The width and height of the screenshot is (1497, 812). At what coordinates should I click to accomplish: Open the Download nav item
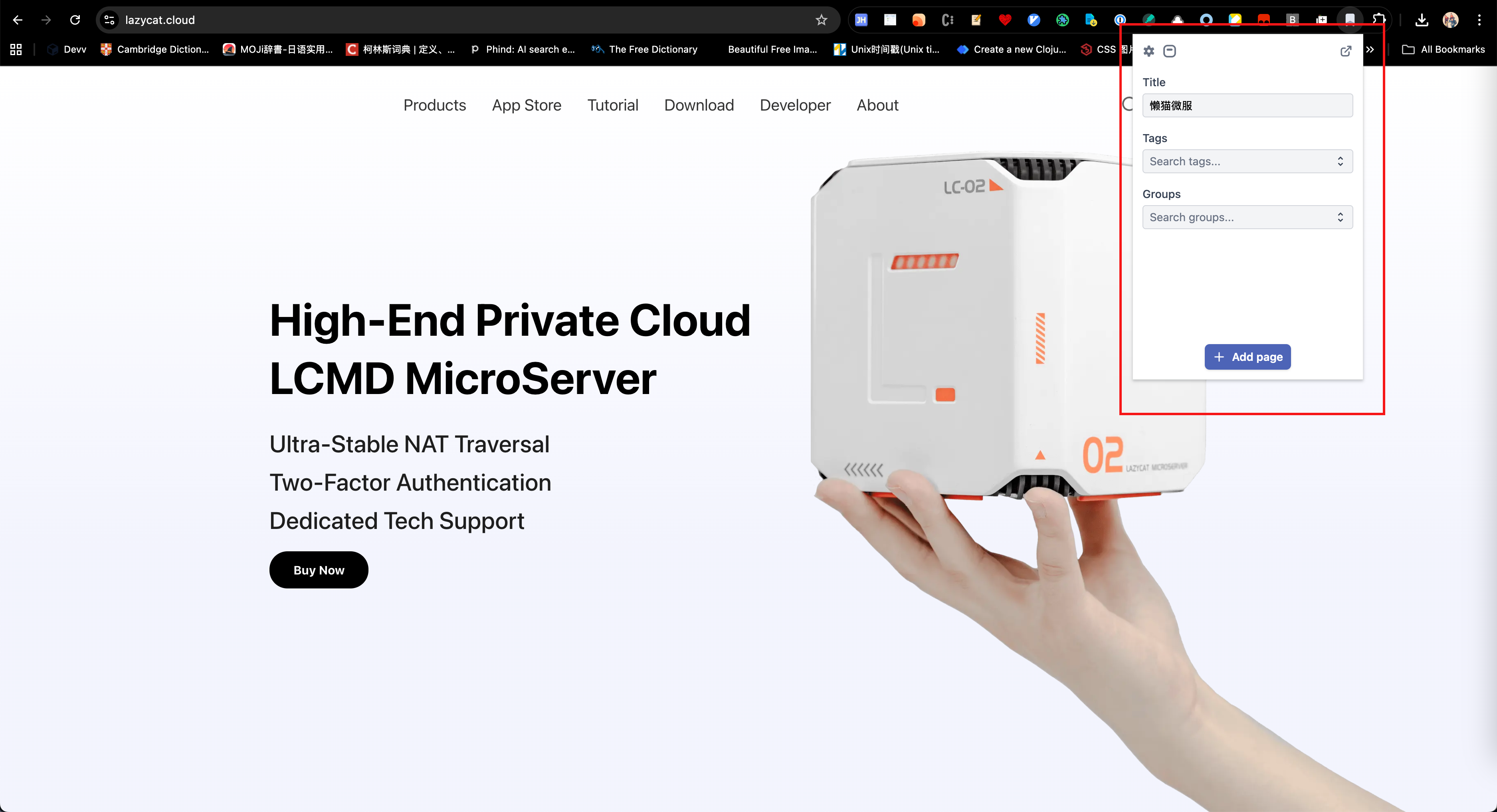tap(699, 105)
